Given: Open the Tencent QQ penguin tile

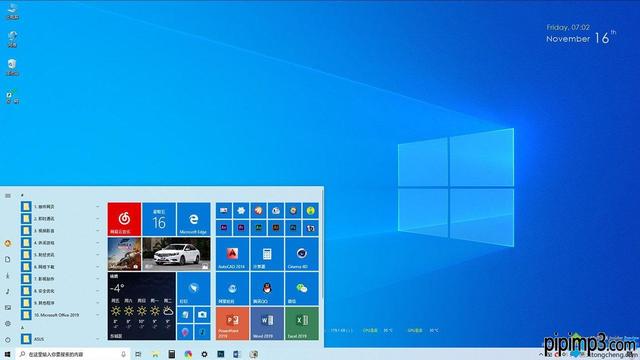Looking at the screenshot, I should pyautogui.click(x=267, y=289).
